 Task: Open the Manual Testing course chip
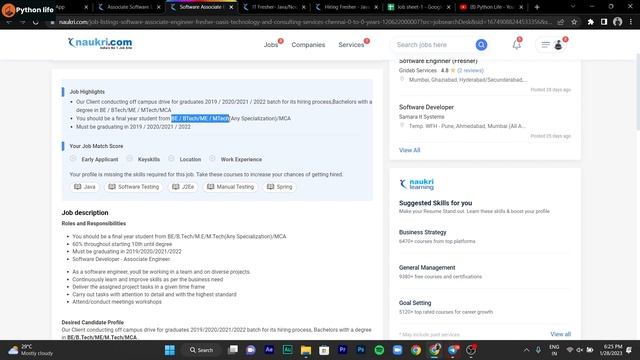click(x=231, y=187)
